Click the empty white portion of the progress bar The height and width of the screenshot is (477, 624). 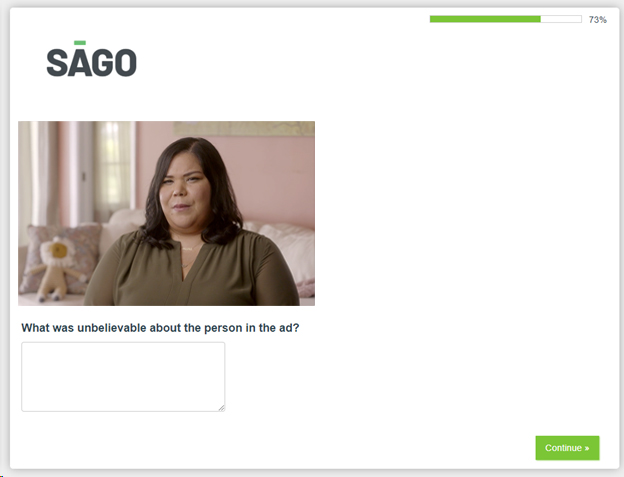[561, 19]
